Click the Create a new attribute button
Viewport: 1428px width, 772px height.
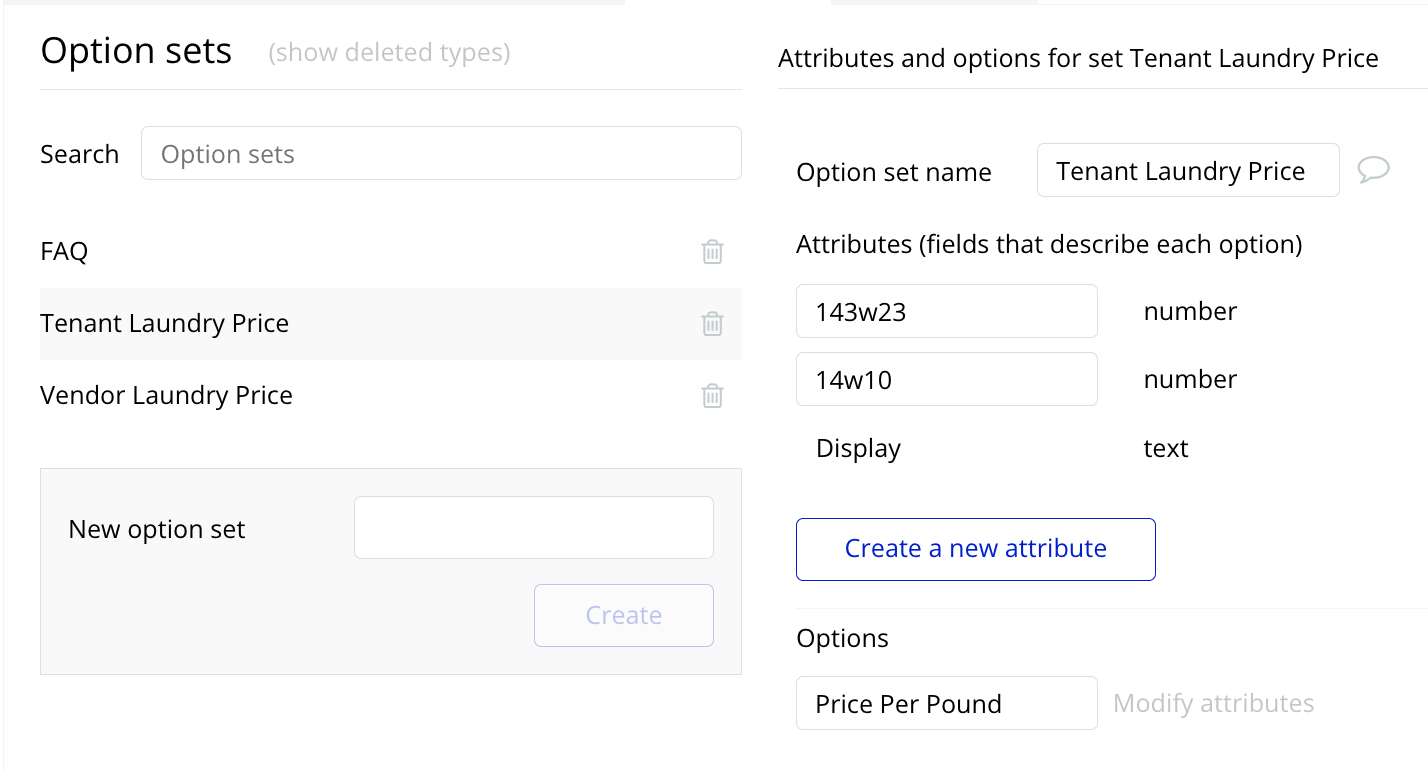click(975, 549)
